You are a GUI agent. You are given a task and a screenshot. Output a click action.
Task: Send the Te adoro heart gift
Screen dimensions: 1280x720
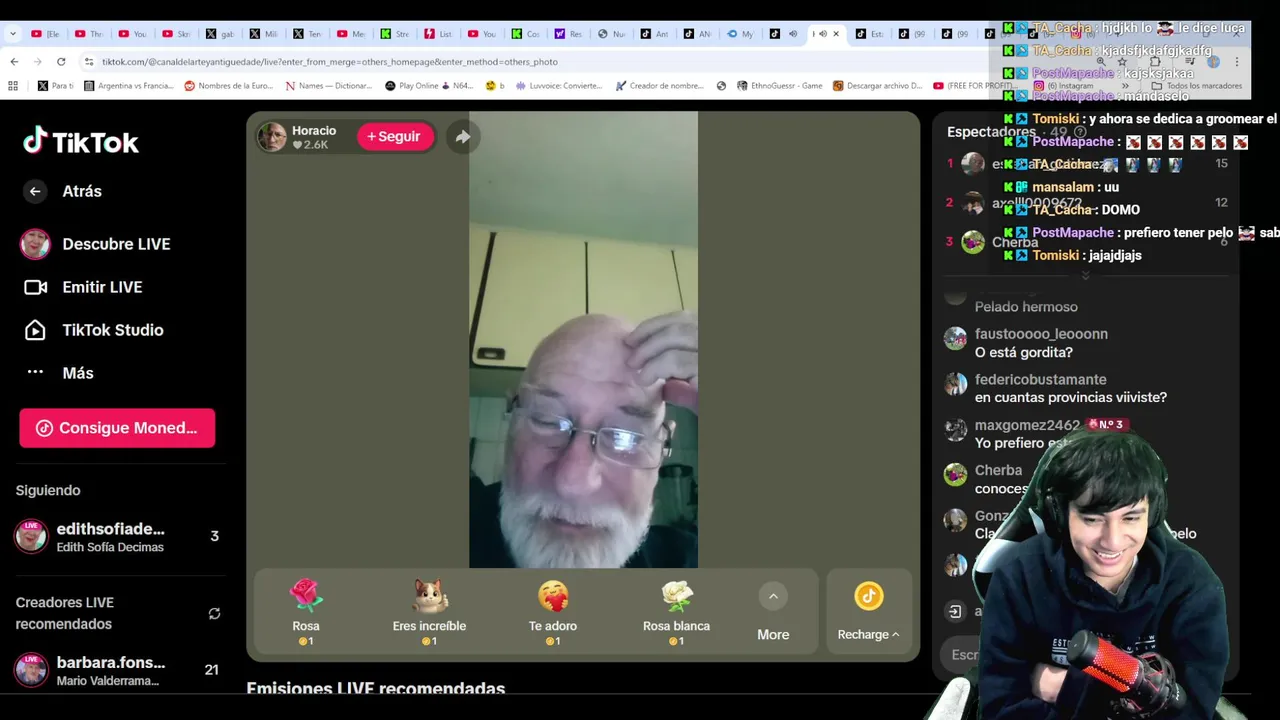pyautogui.click(x=553, y=612)
